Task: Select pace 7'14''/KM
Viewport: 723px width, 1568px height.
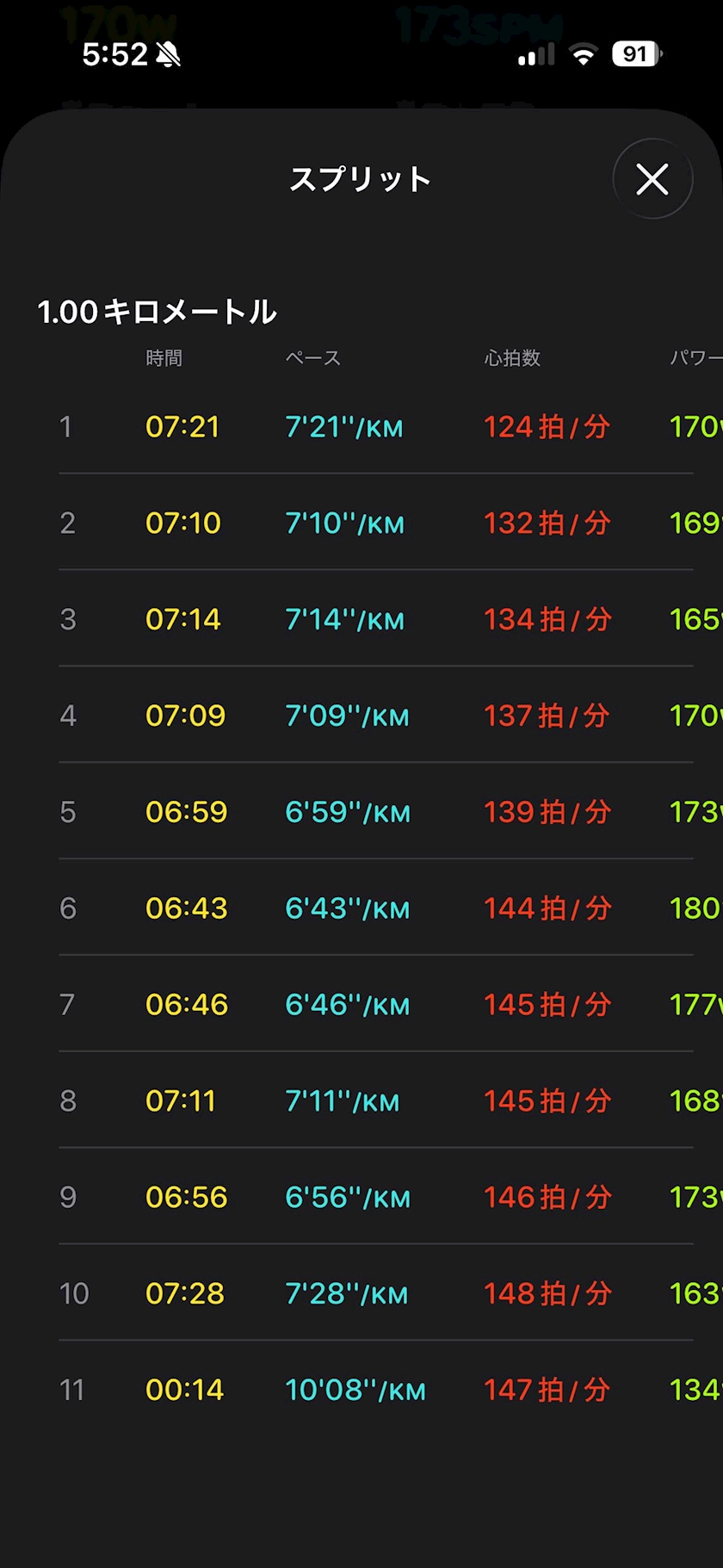Action: (x=345, y=620)
